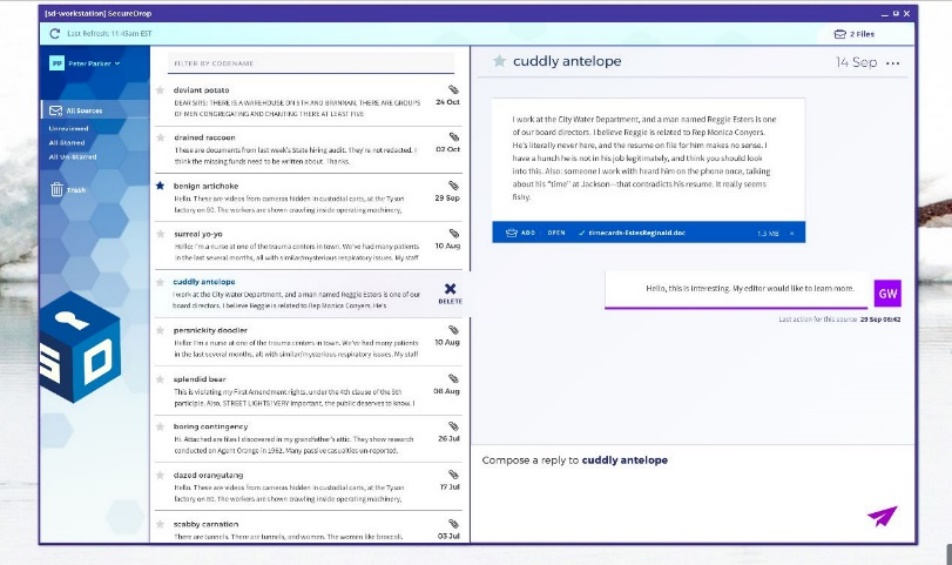
Task: Click ADD on the file attachment bar
Action: pyautogui.click(x=521, y=232)
